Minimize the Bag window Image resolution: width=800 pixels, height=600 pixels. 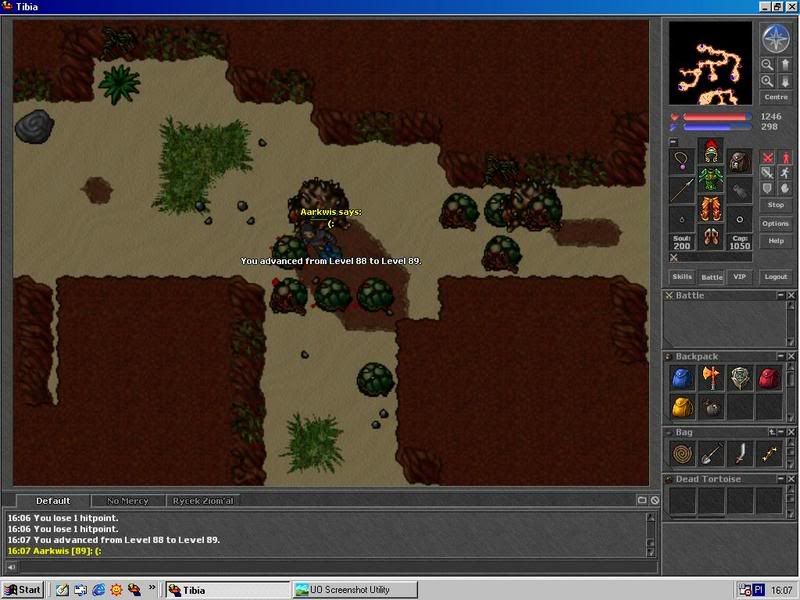(781, 432)
